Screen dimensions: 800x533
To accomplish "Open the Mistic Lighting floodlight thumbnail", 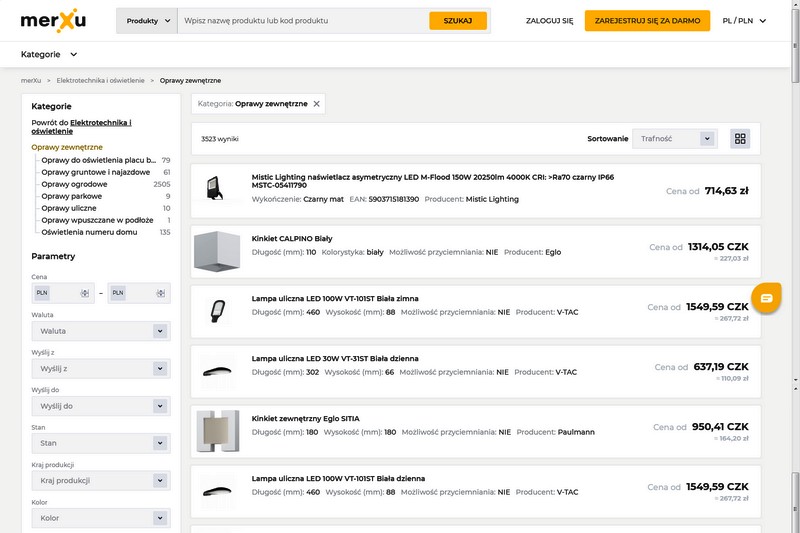I will pyautogui.click(x=215, y=188).
